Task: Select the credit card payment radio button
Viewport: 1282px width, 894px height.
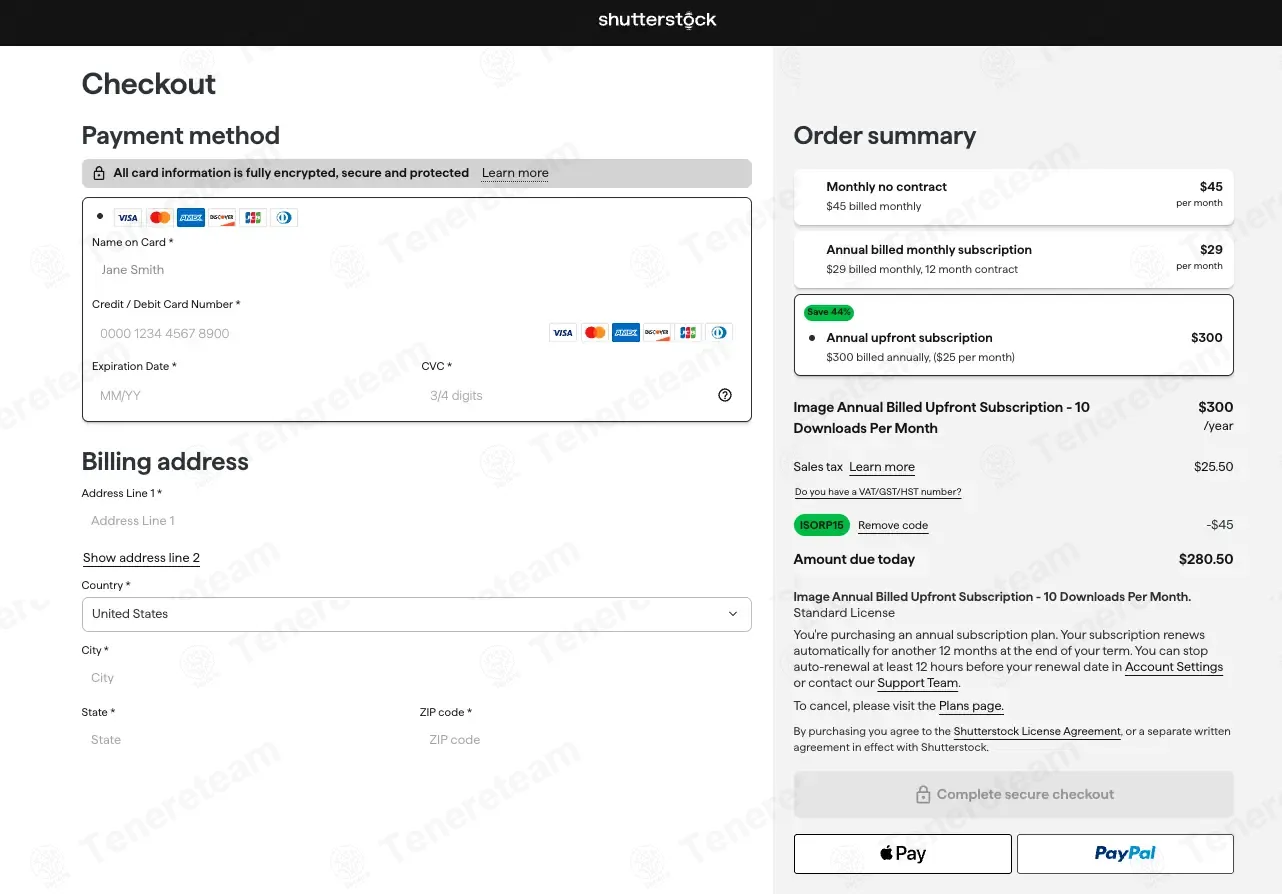Action: [100, 216]
